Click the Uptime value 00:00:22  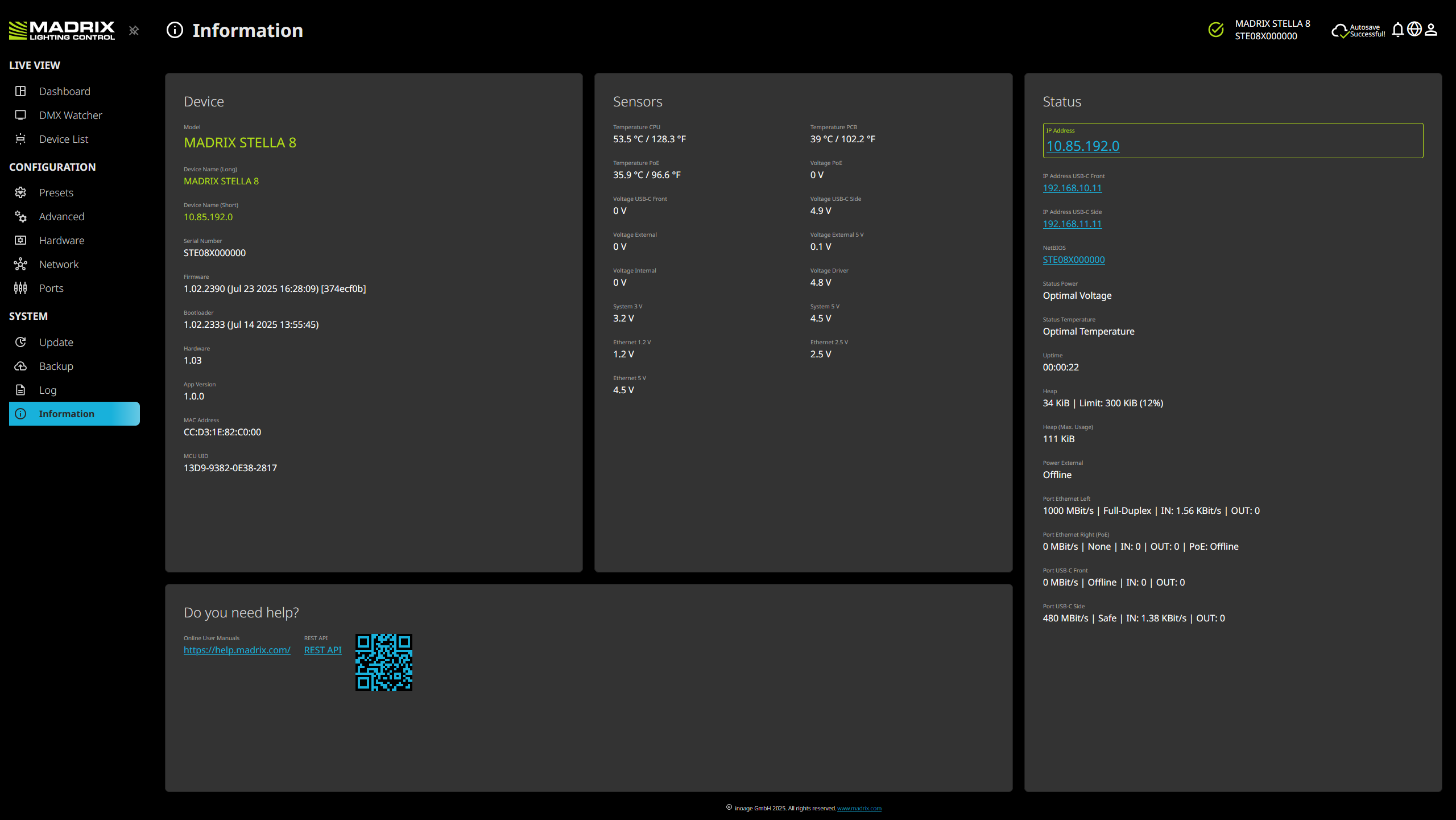point(1060,367)
